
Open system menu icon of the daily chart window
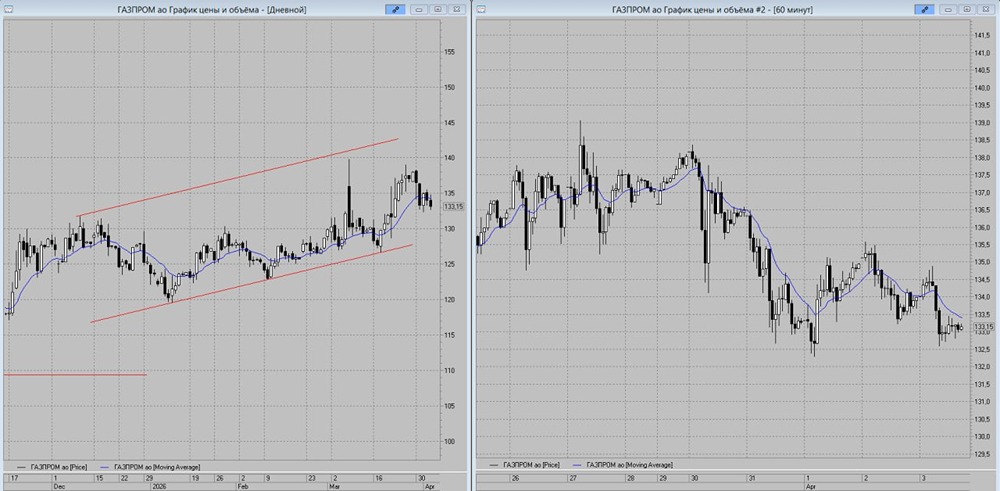[7, 10]
